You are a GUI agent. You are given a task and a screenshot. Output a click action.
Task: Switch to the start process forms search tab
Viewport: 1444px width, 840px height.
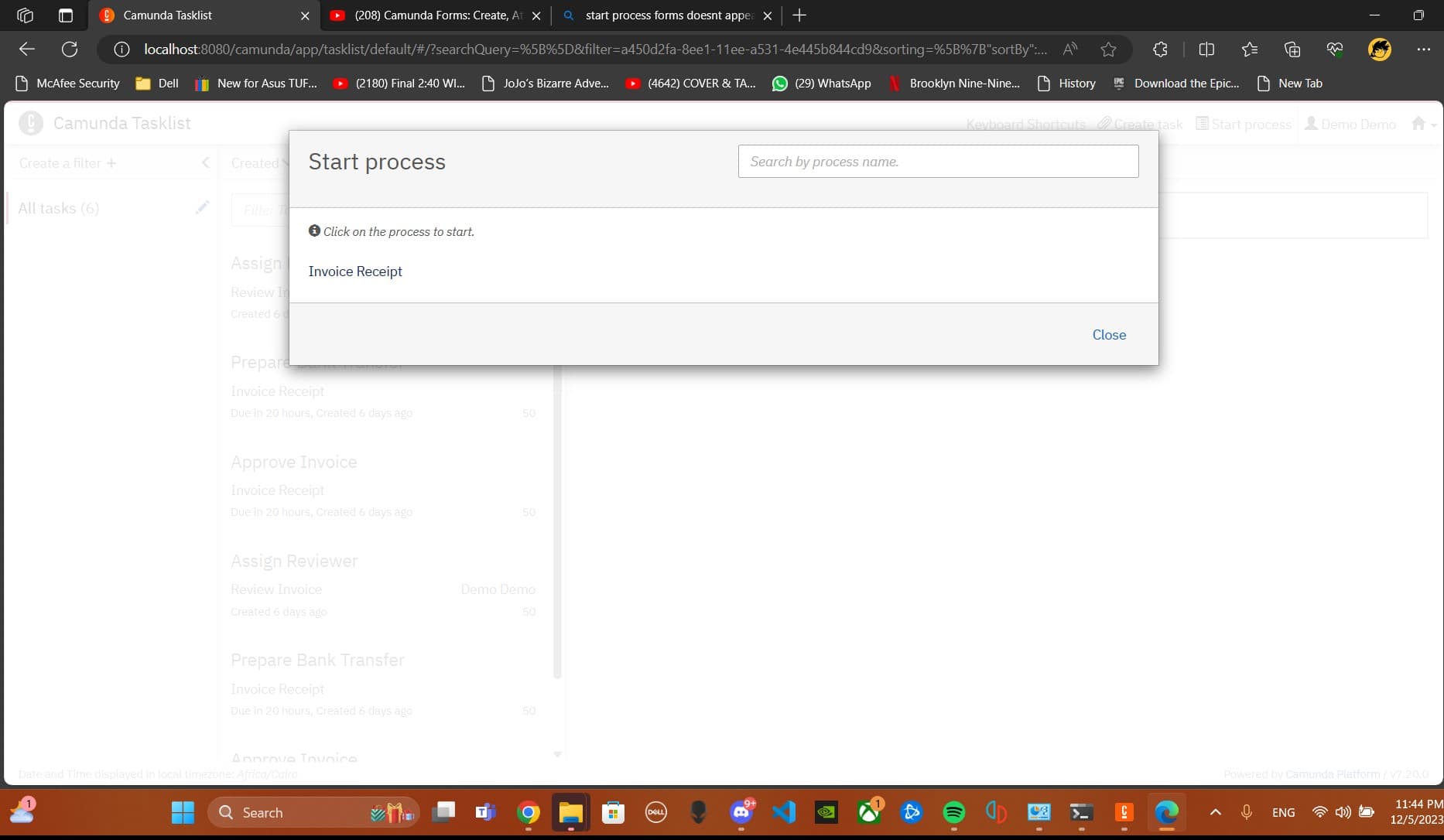click(x=667, y=15)
